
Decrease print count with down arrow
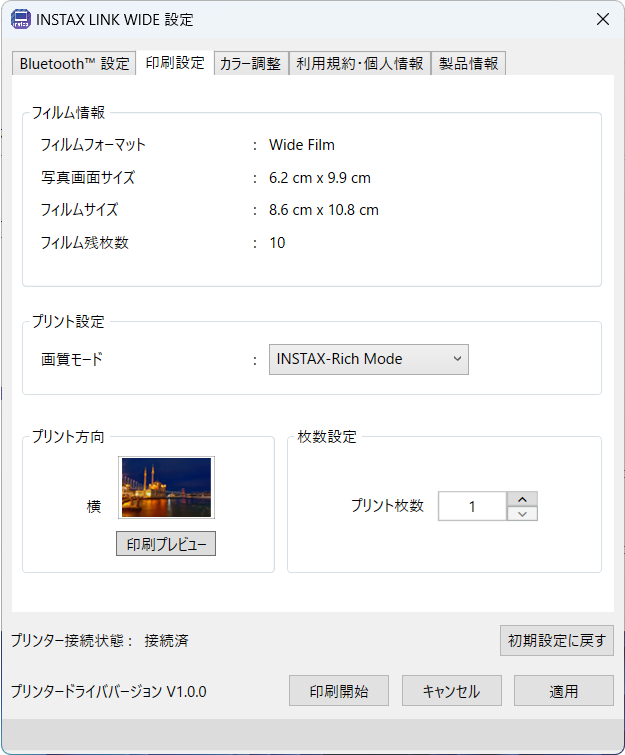(522, 514)
